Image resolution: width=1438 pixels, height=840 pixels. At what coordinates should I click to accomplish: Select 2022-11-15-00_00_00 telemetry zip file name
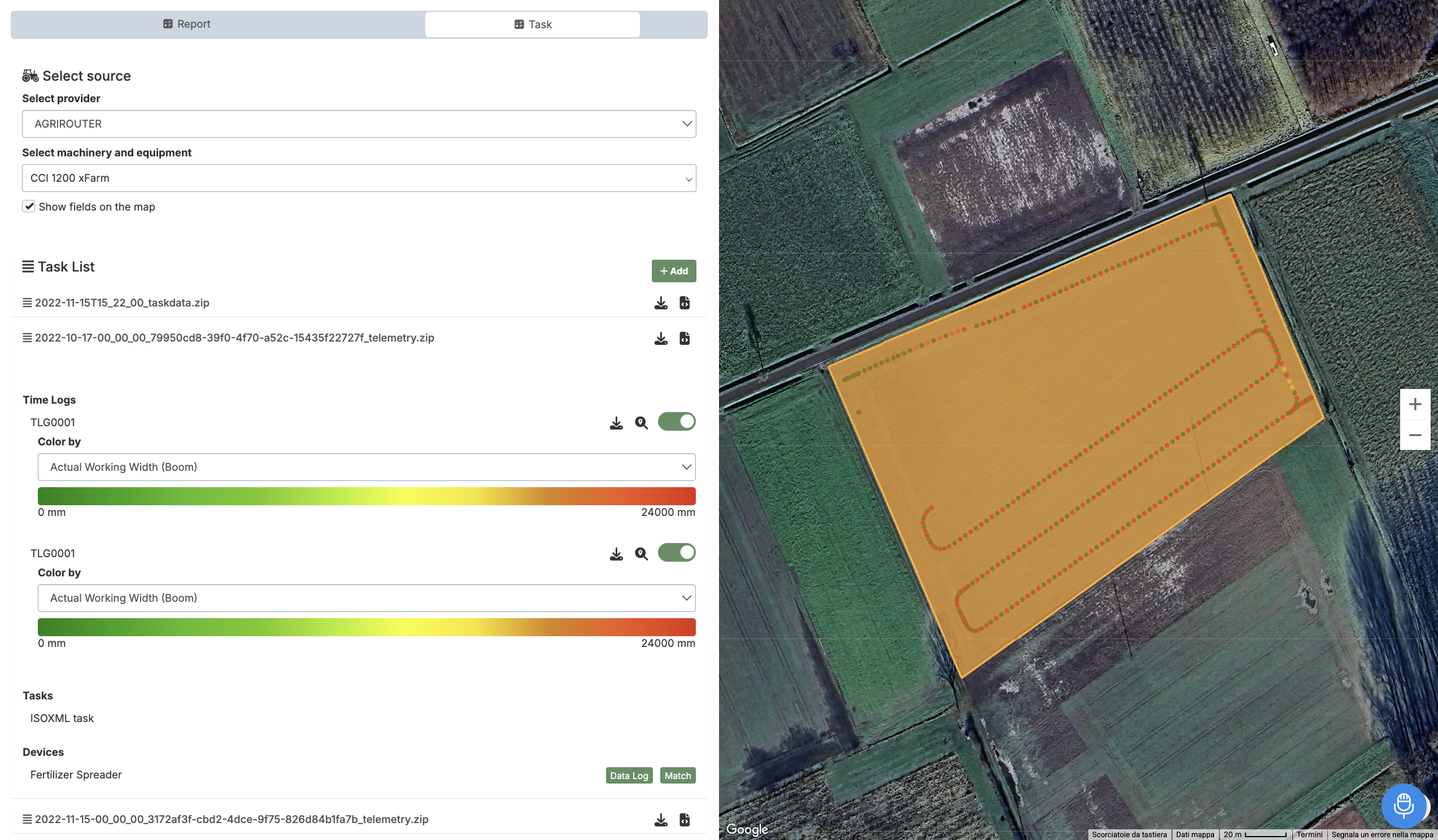click(x=232, y=820)
